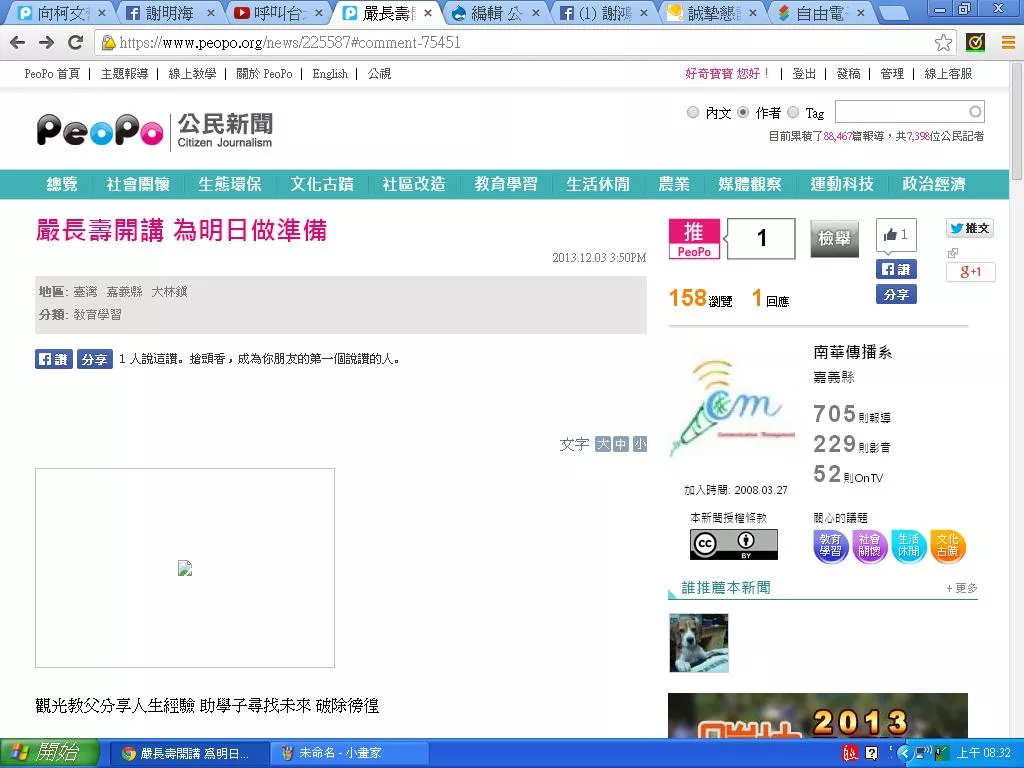Switch to the 未命名 - 小畫家 taskbar window
Image resolution: width=1024 pixels, height=768 pixels.
point(349,754)
